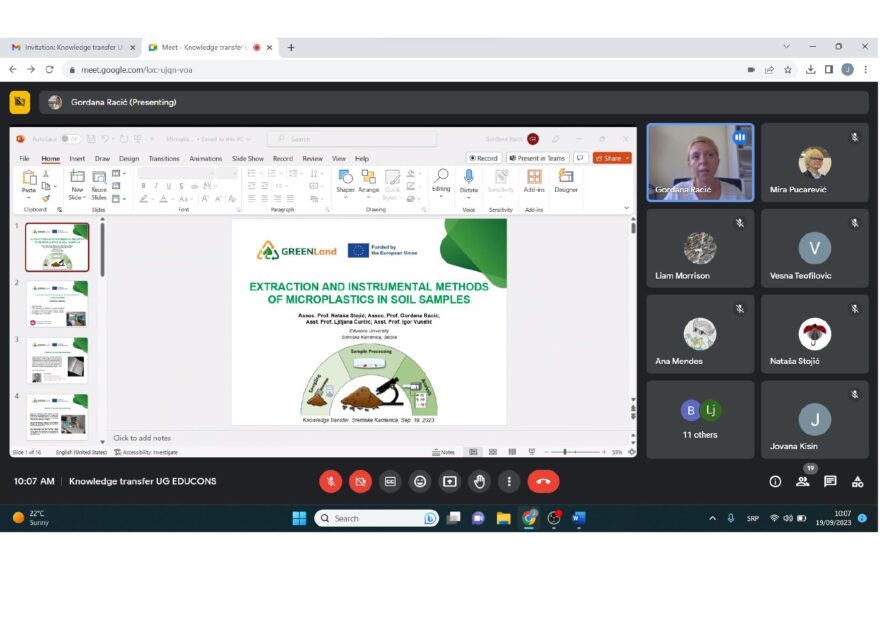
Task: Click the Dictate microphone in PowerPoint ribbon
Action: pos(469,181)
